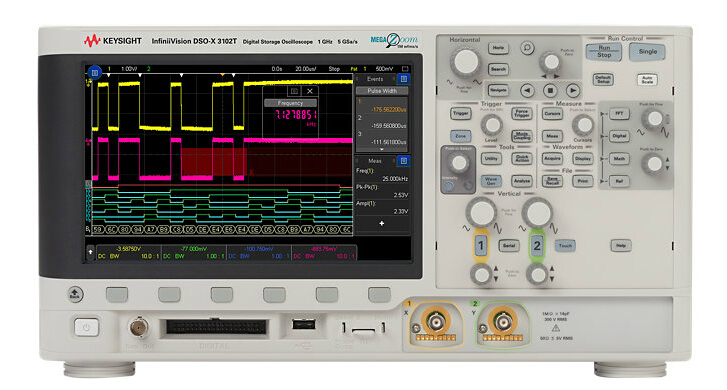Expand channel info bar with up arrow
727x390 pixels.
coord(90,252)
